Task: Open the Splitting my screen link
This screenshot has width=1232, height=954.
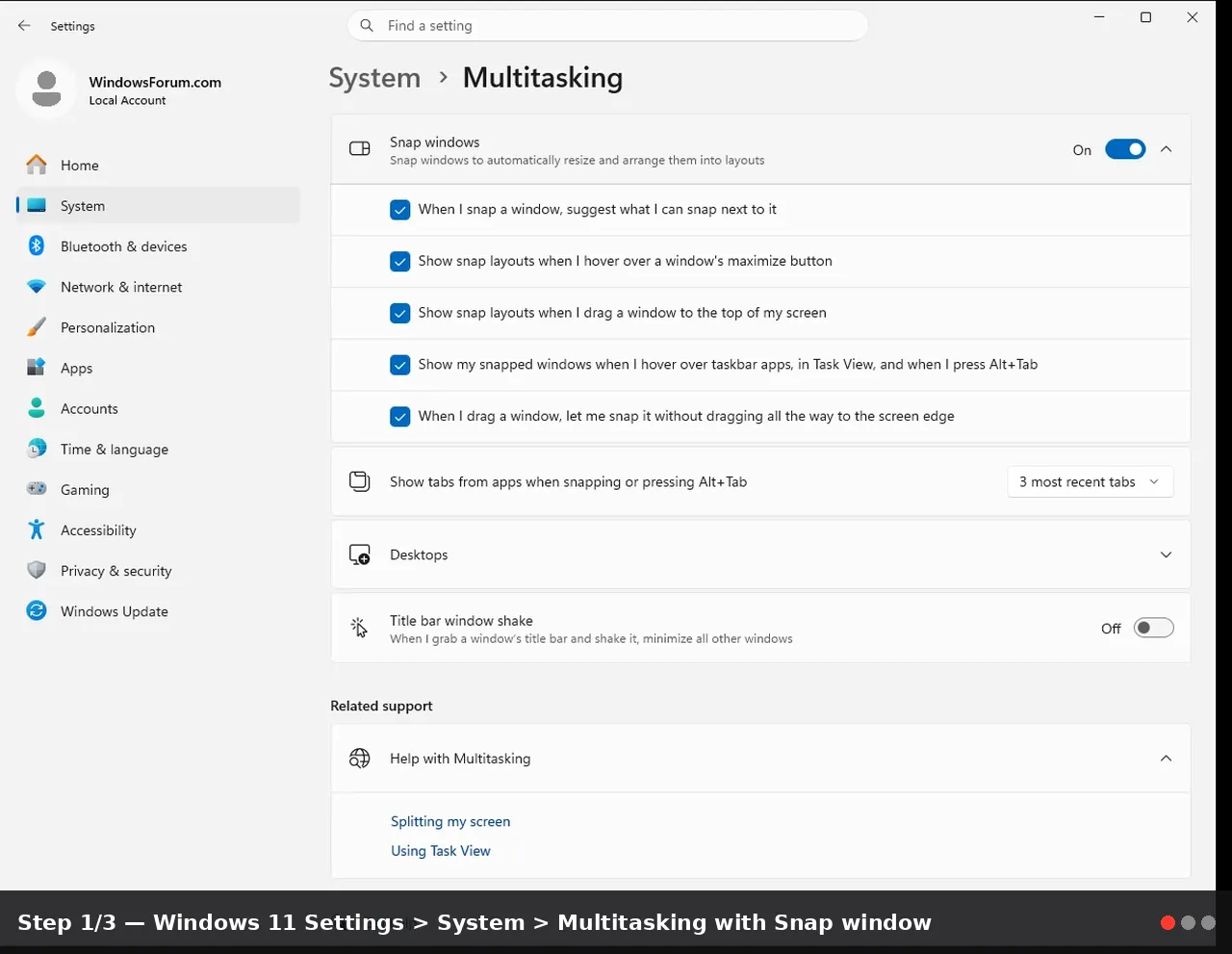Action: point(450,821)
